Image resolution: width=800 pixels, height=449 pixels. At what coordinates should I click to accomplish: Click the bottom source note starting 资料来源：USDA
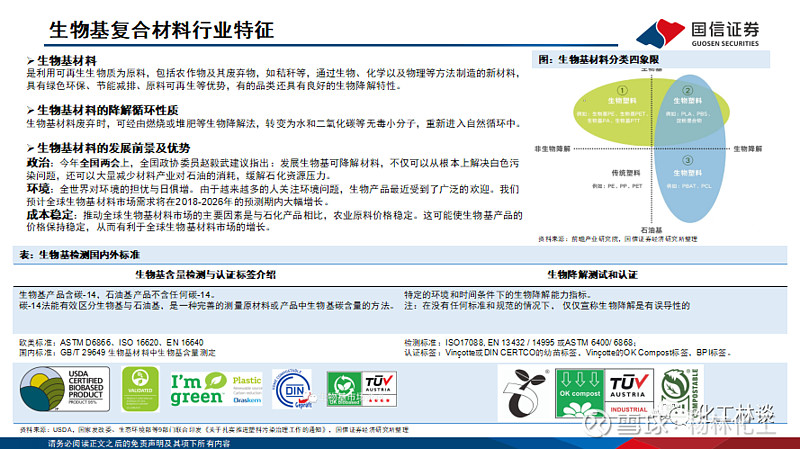(214, 430)
